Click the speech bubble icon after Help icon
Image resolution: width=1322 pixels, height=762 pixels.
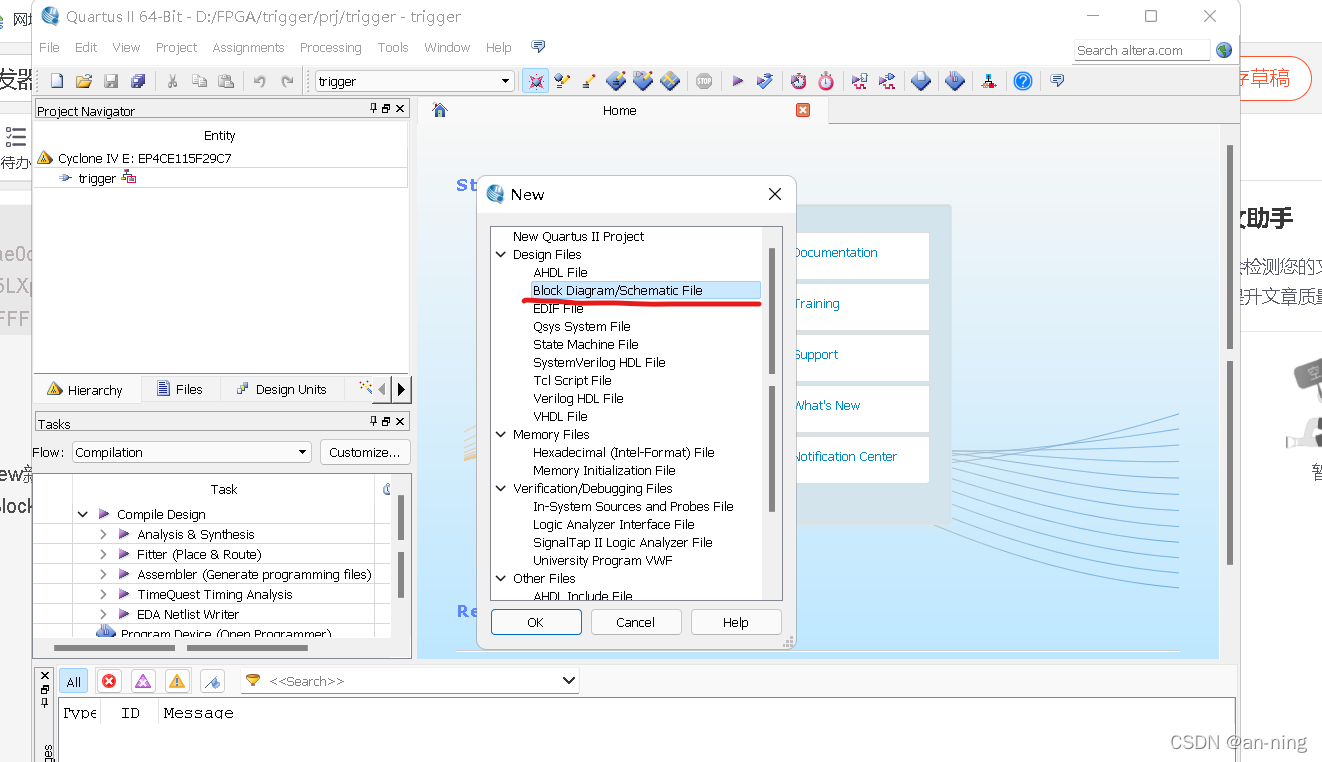1057,80
